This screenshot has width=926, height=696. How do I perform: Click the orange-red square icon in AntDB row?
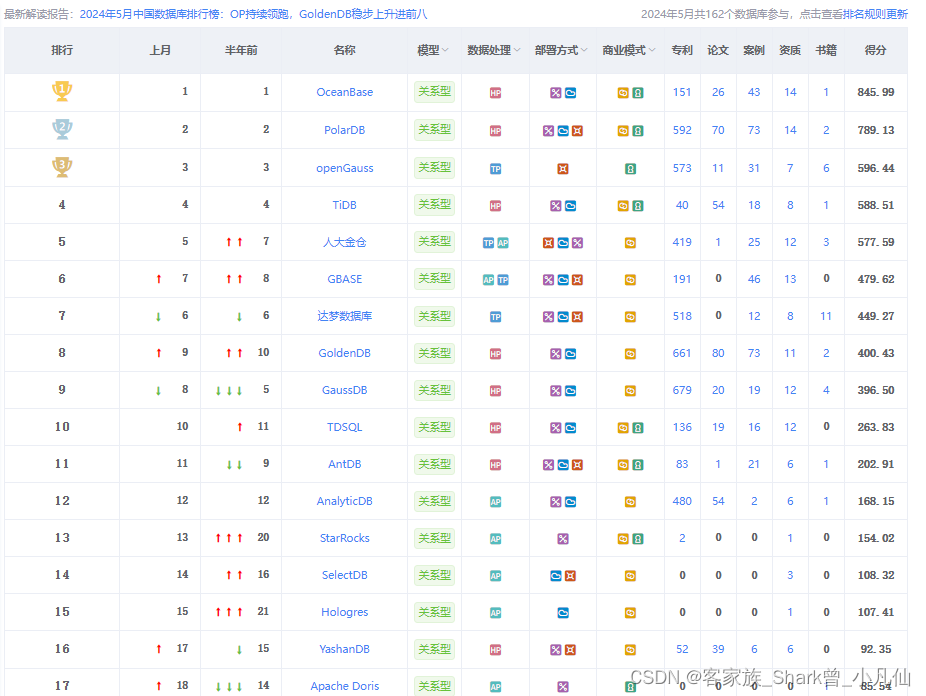(x=578, y=465)
